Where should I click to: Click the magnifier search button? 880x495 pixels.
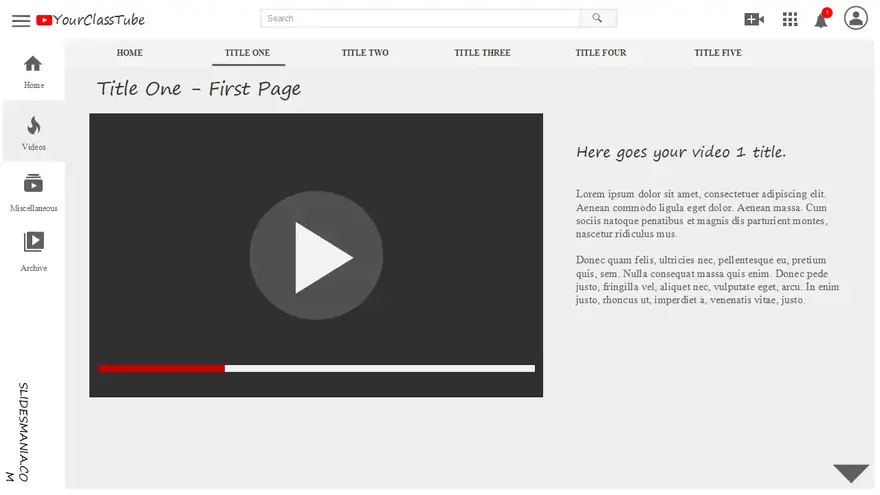coord(597,19)
